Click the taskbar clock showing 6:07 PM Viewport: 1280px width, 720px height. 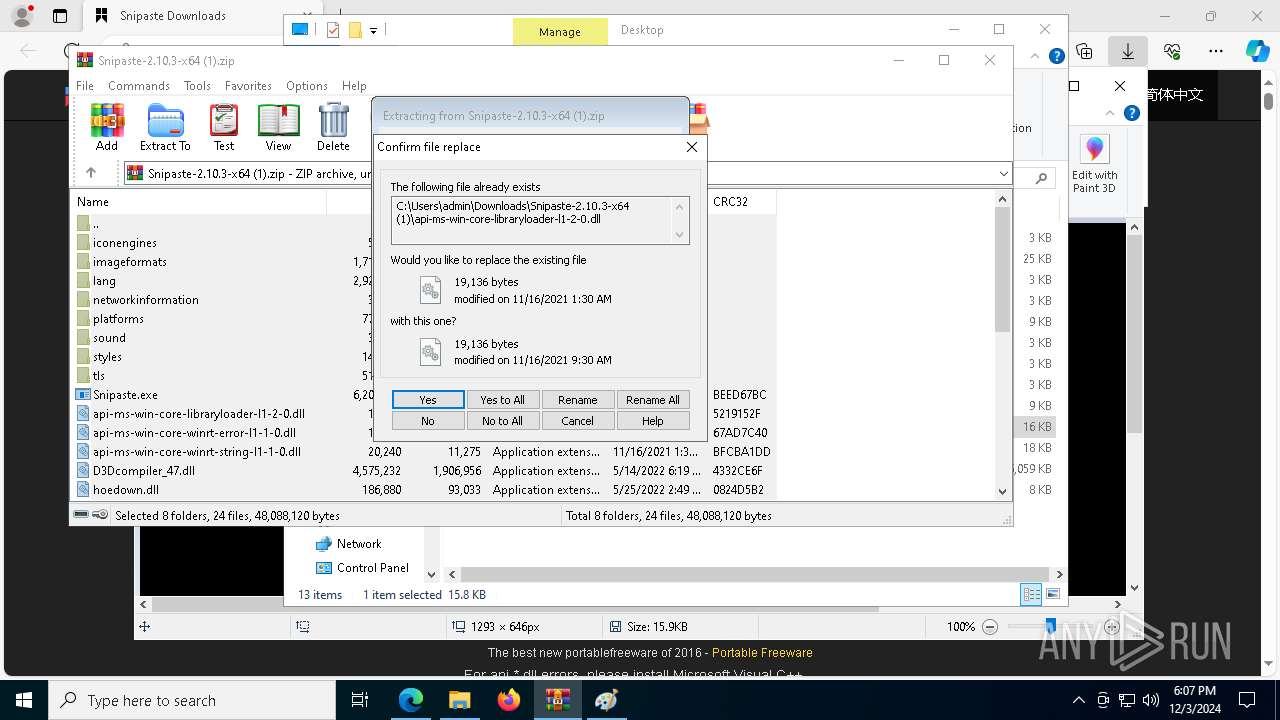coord(1194,700)
